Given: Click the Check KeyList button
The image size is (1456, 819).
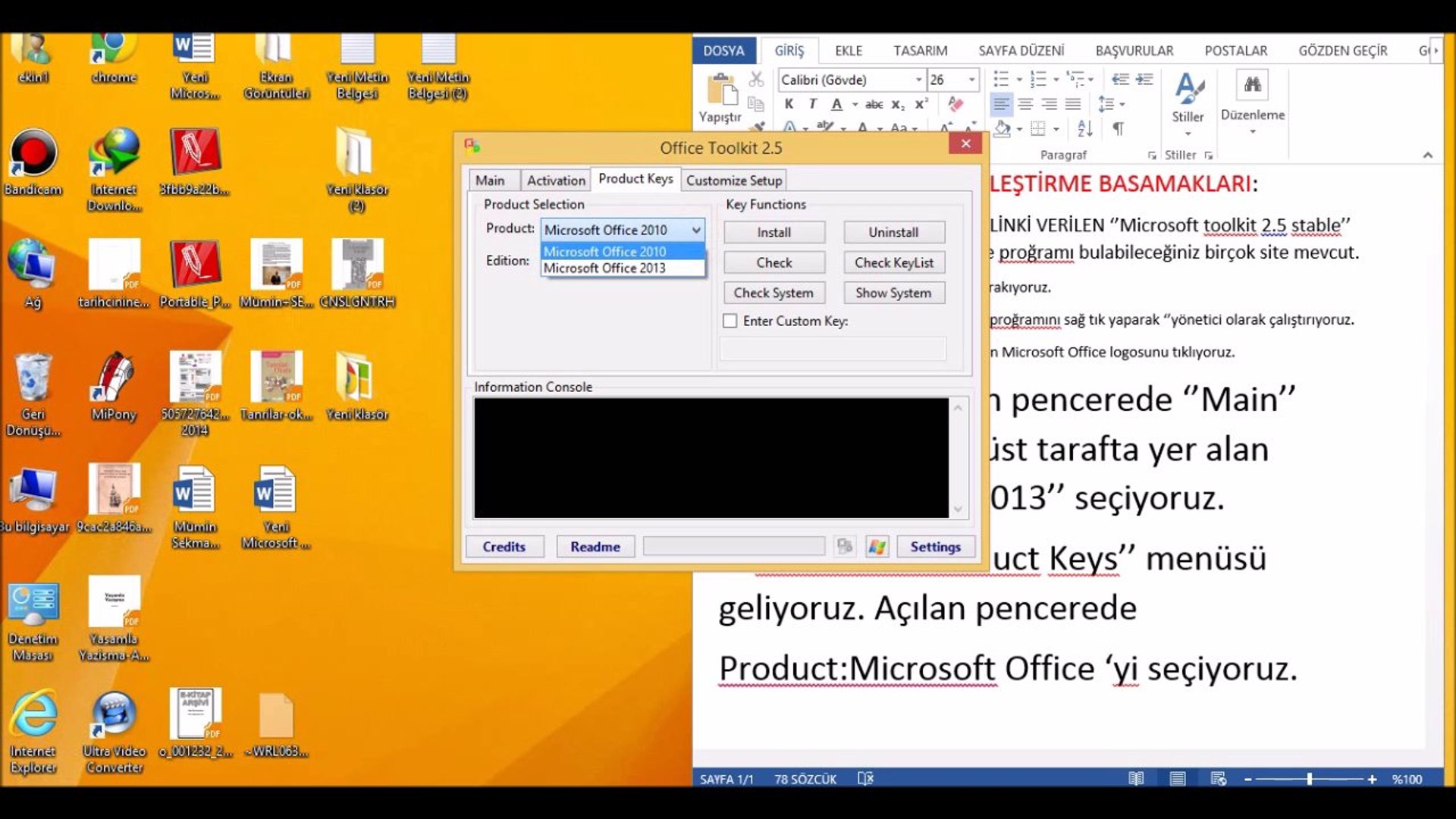Looking at the screenshot, I should click(x=894, y=262).
